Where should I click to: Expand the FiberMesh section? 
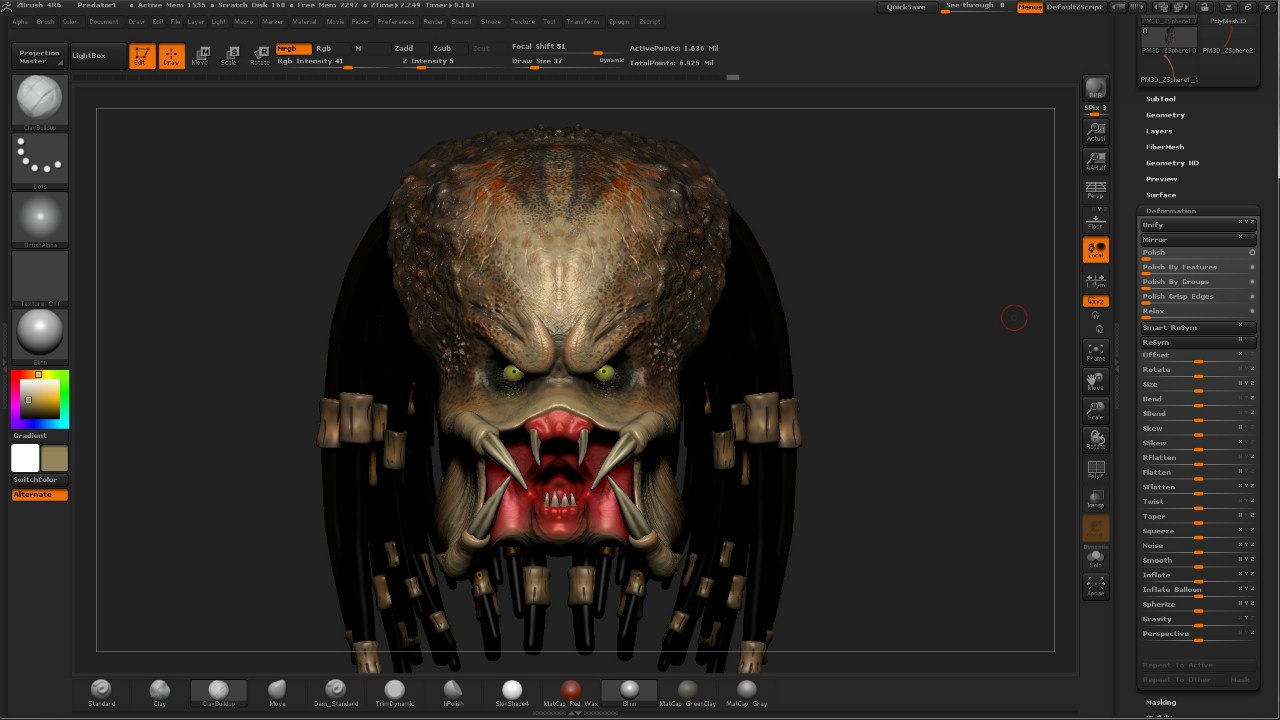1165,147
